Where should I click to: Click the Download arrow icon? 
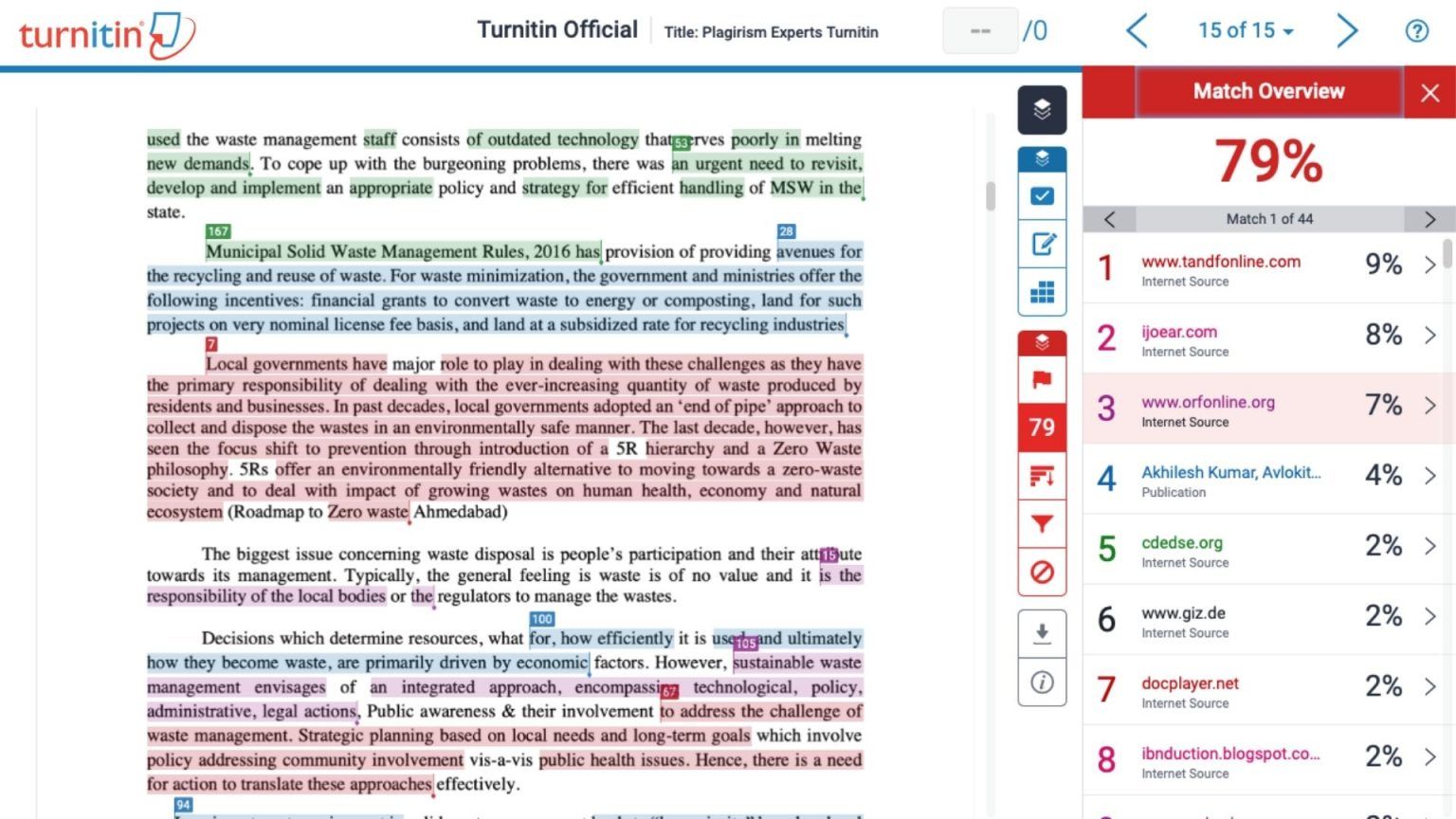[x=1042, y=633]
